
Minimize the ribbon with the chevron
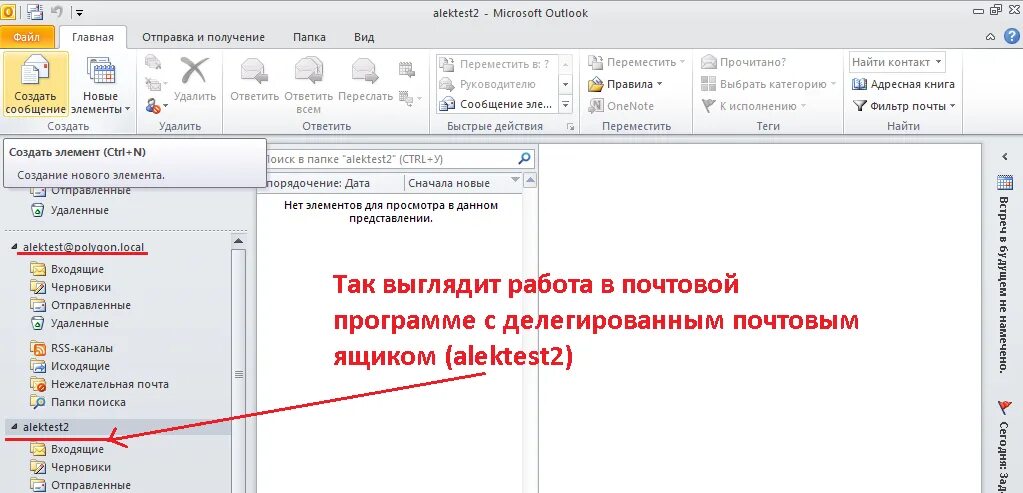991,37
